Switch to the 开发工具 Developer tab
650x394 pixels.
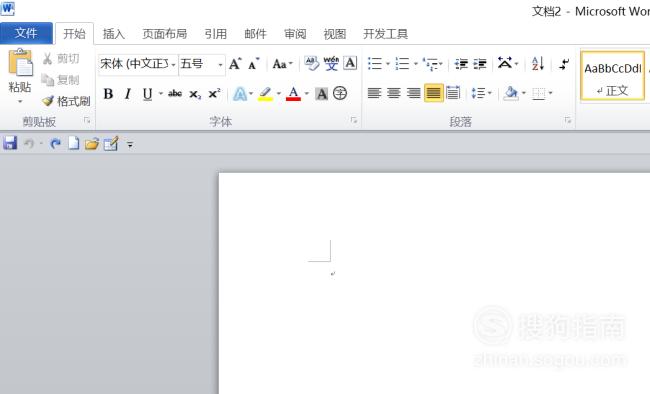tap(386, 34)
